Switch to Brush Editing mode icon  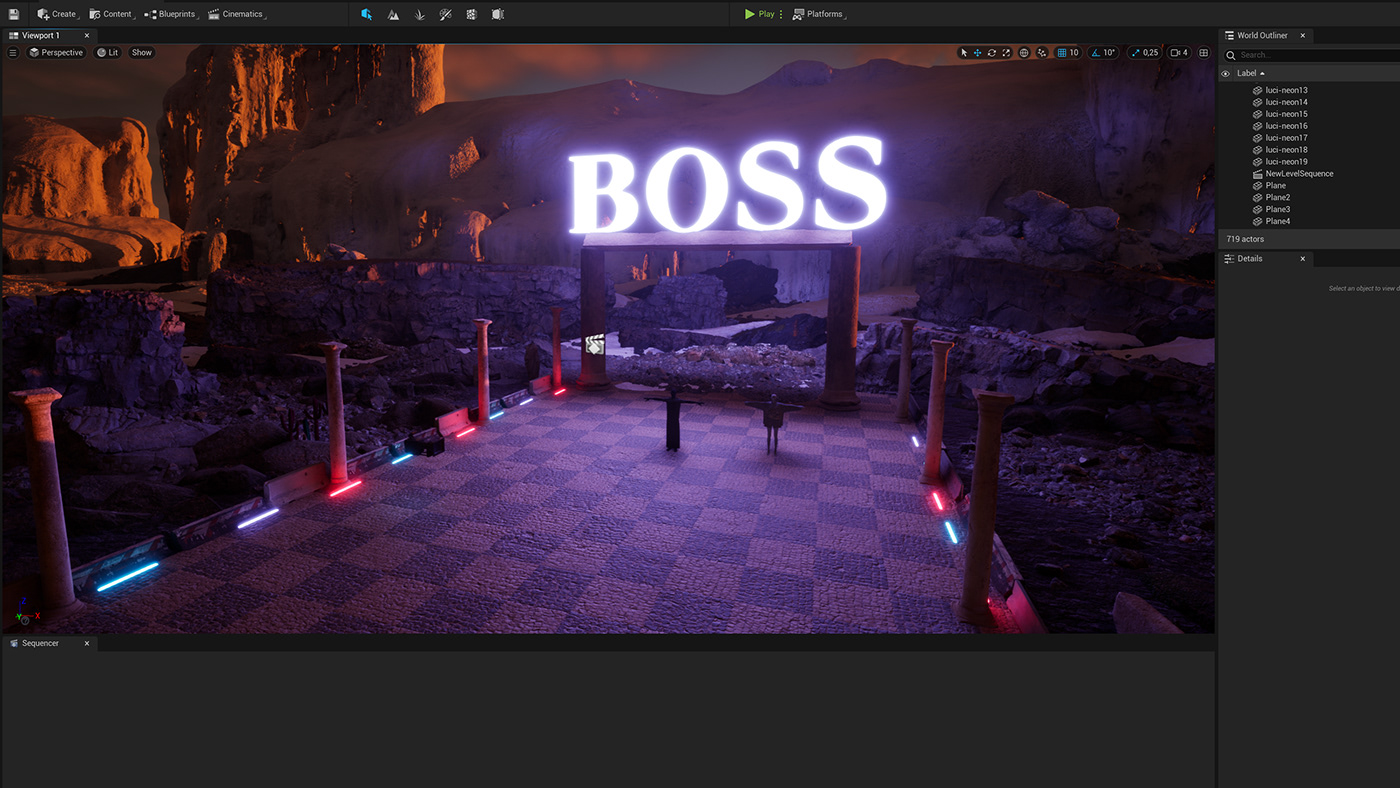tap(498, 14)
